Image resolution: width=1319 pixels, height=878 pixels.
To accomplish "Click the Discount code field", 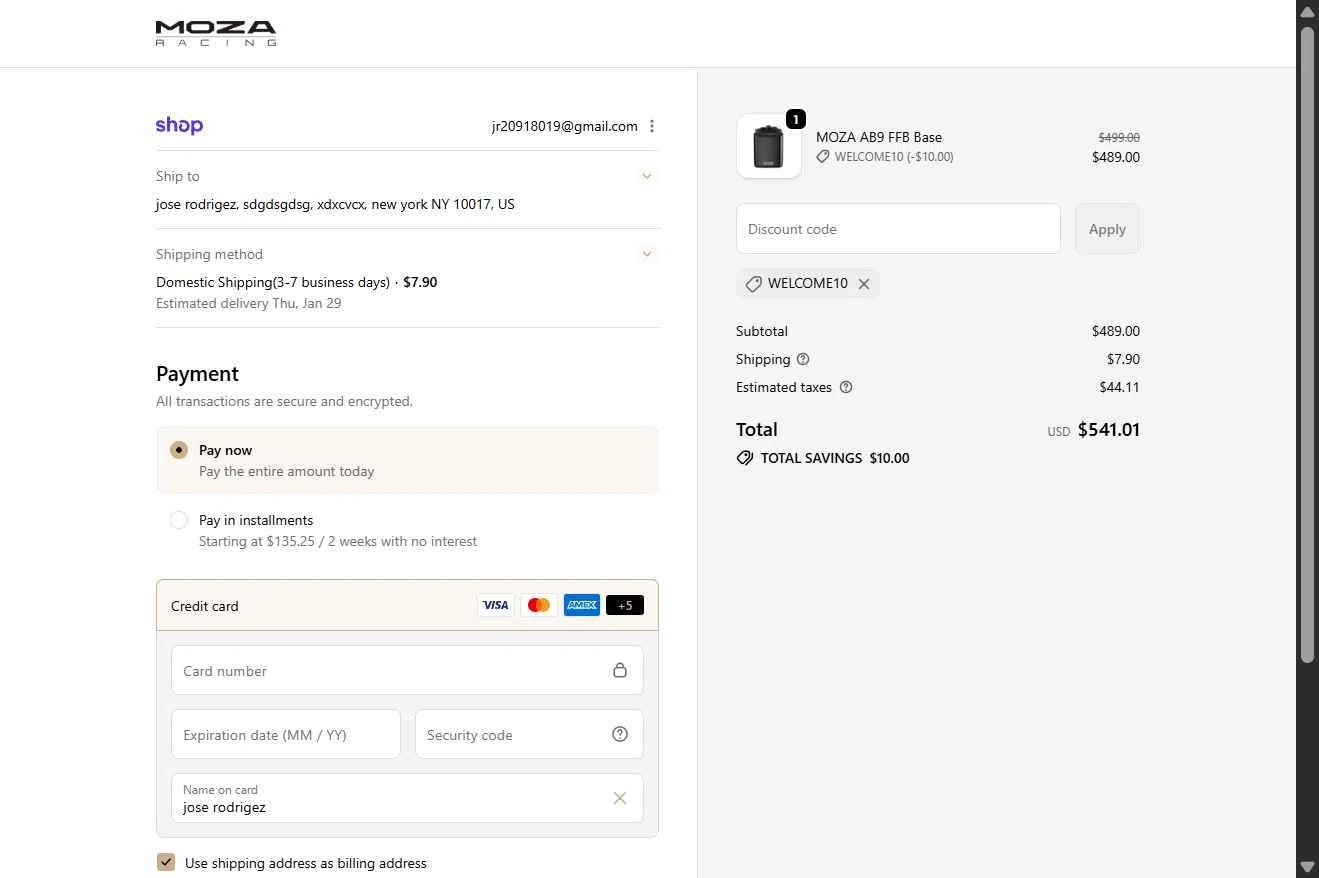I will point(898,229).
